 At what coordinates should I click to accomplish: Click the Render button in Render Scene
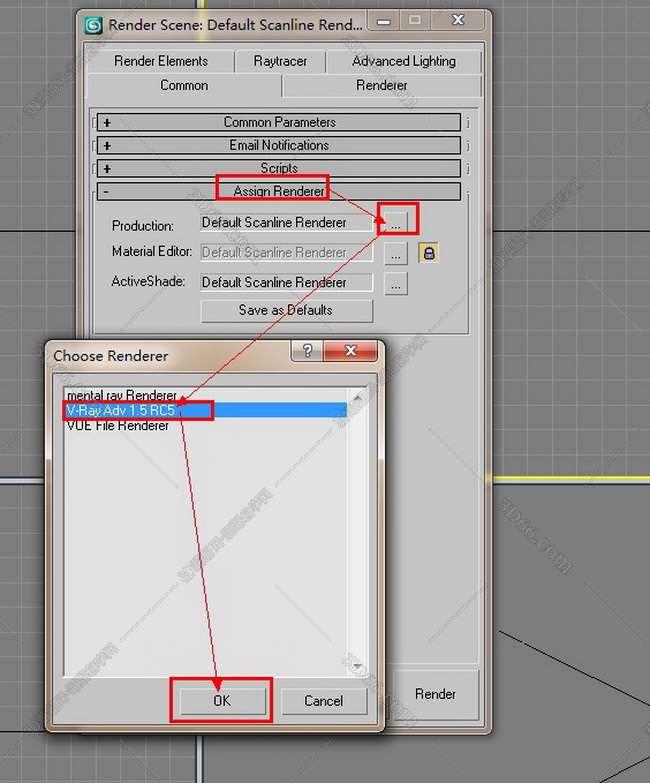pos(435,695)
